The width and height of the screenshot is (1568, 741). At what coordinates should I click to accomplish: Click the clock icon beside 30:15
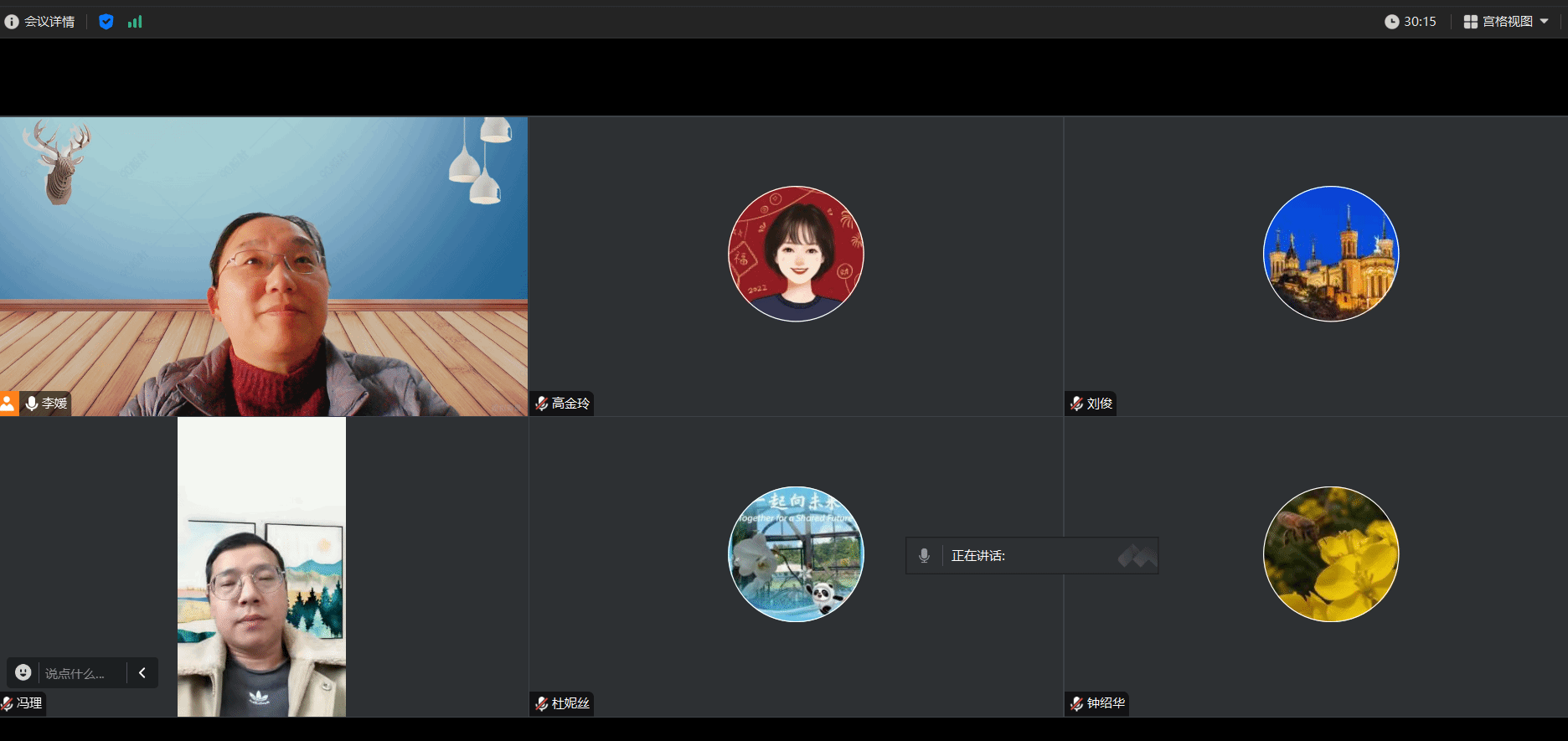click(1391, 22)
